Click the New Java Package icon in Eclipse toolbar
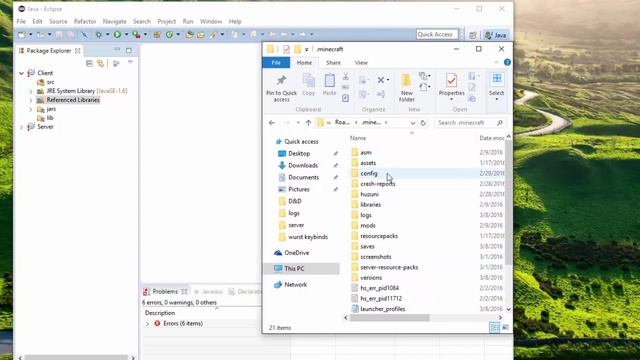Viewport: 640px width, 360px height. pyautogui.click(x=157, y=35)
